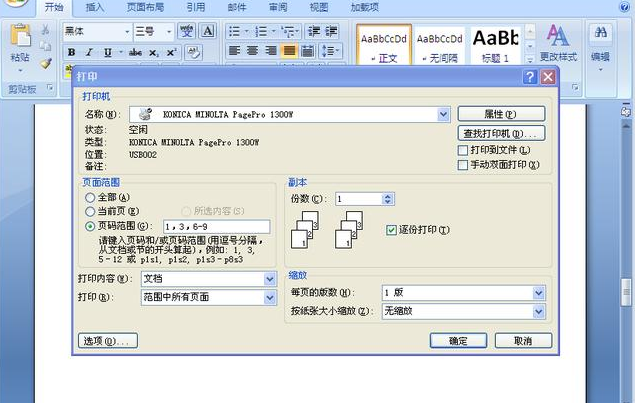Click the numbered list icon
Screen dimensions: 635x403
point(261,31)
